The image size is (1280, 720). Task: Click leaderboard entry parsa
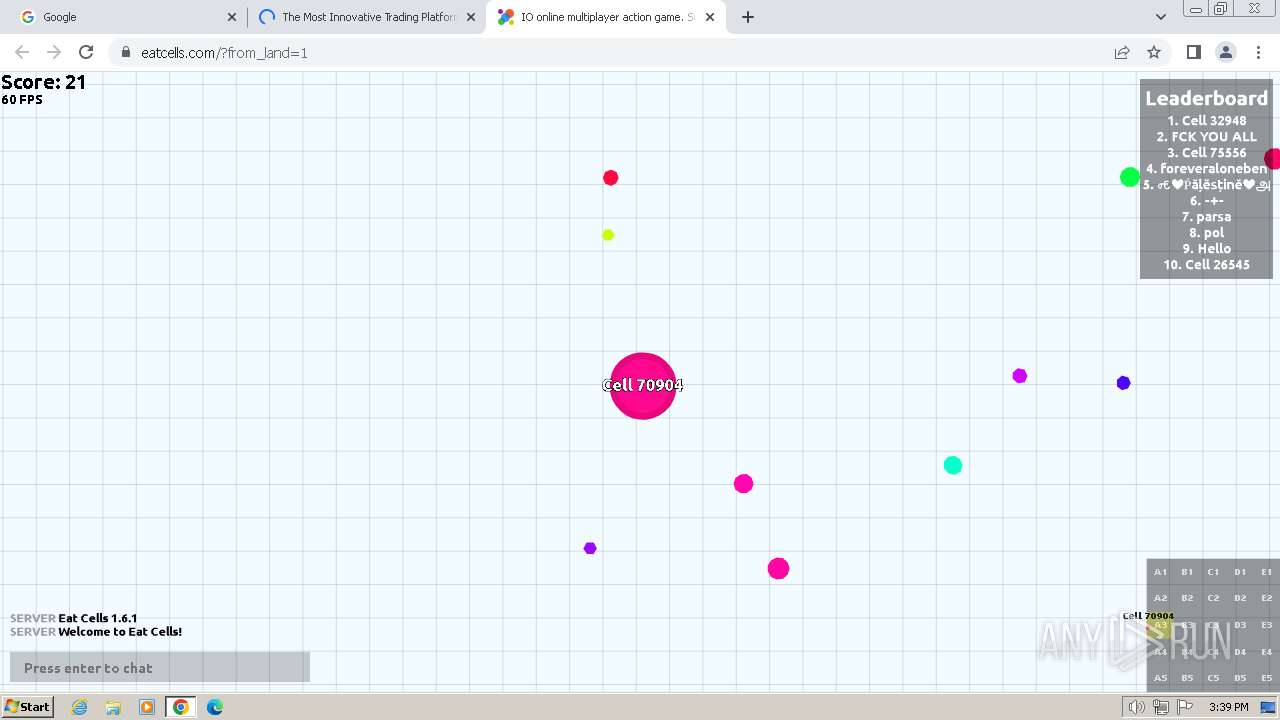click(x=1206, y=217)
